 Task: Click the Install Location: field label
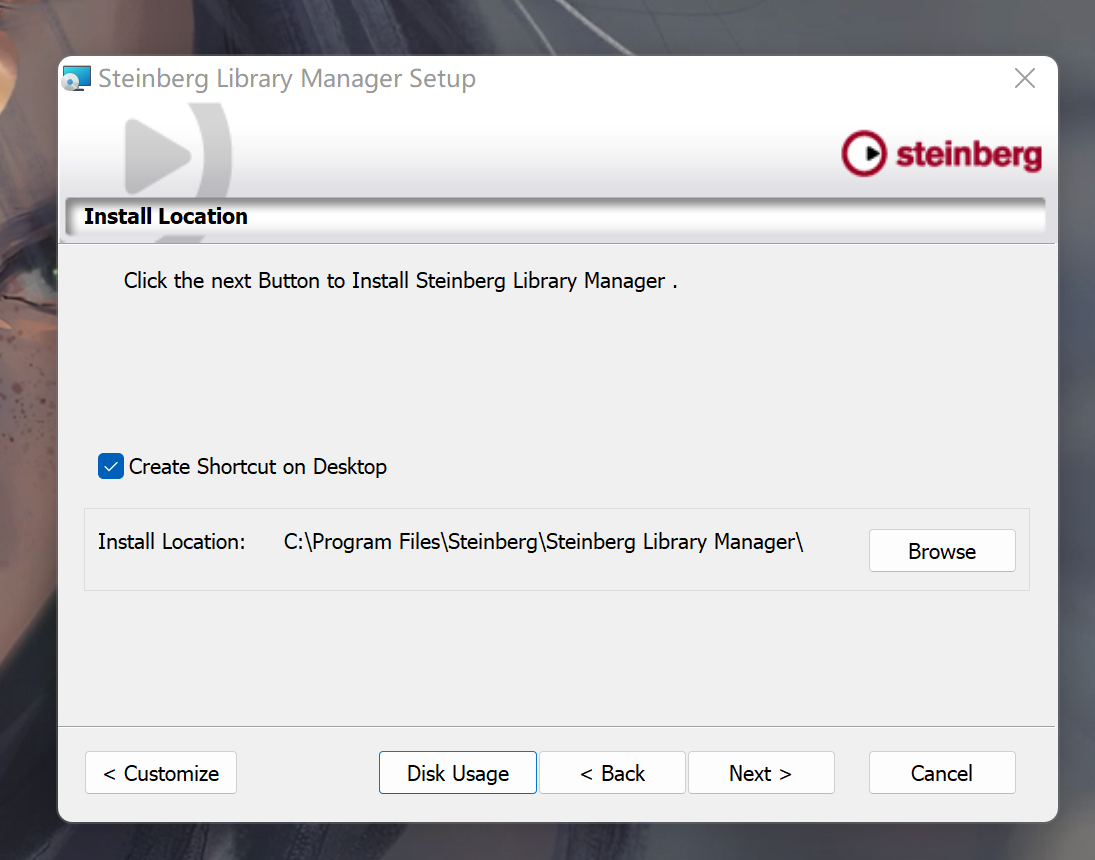click(x=172, y=542)
